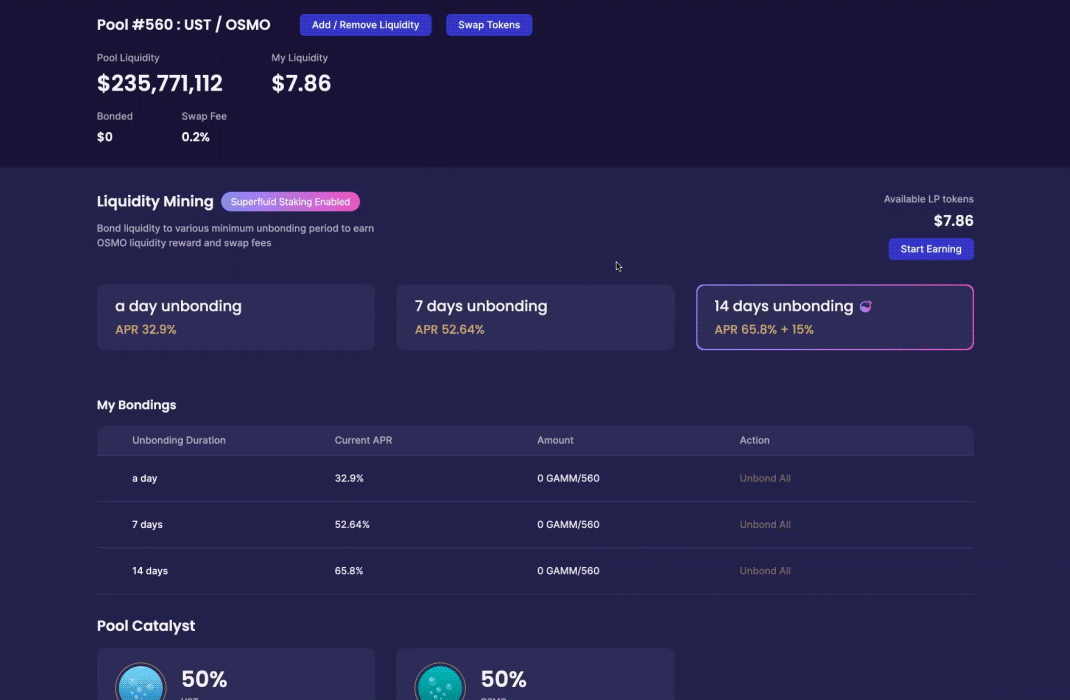The width and height of the screenshot is (1070, 700).
Task: Click the Available LP tokens label
Action: coord(929,199)
